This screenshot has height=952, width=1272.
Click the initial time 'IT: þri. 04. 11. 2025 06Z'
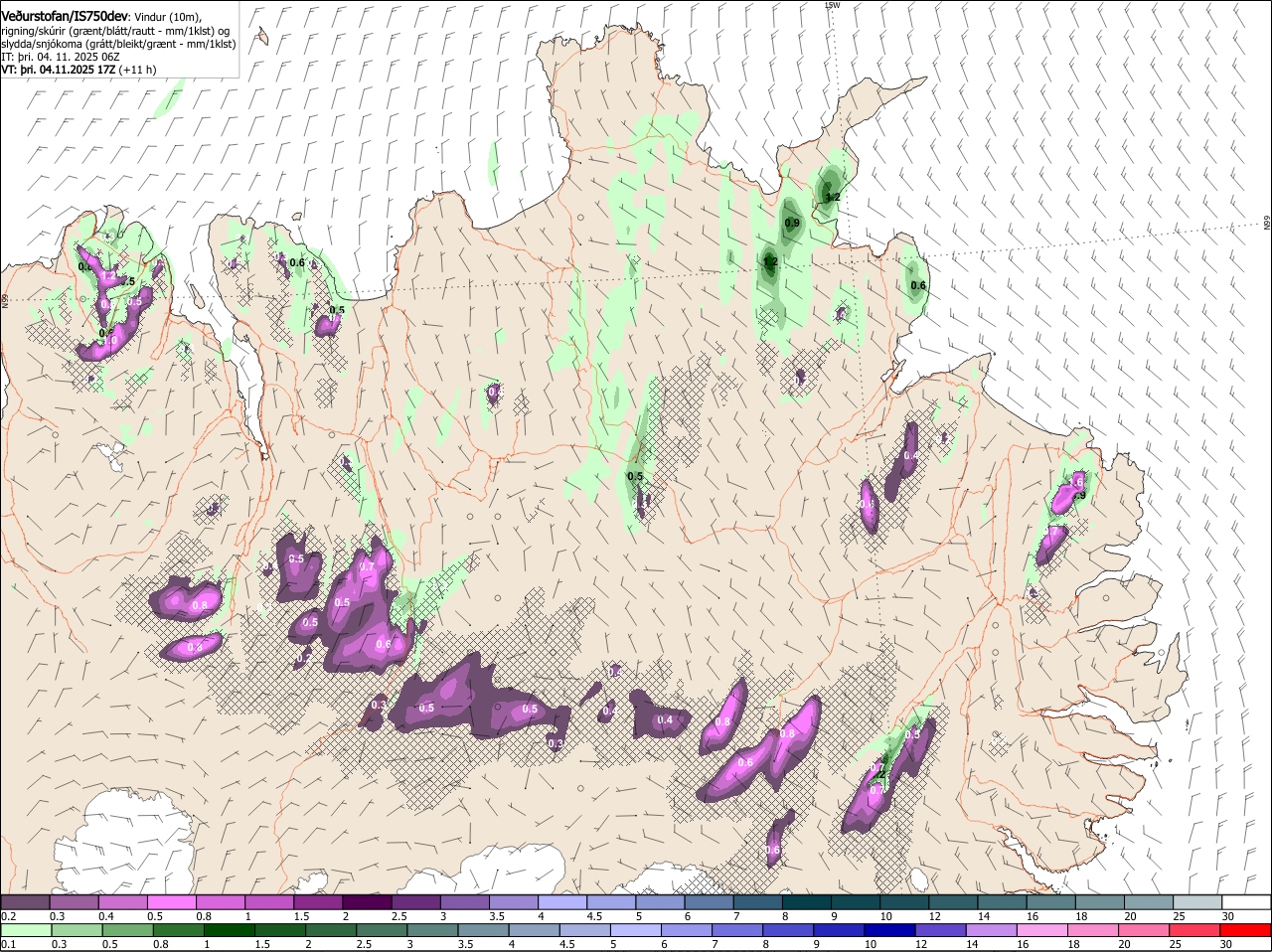tap(61, 57)
